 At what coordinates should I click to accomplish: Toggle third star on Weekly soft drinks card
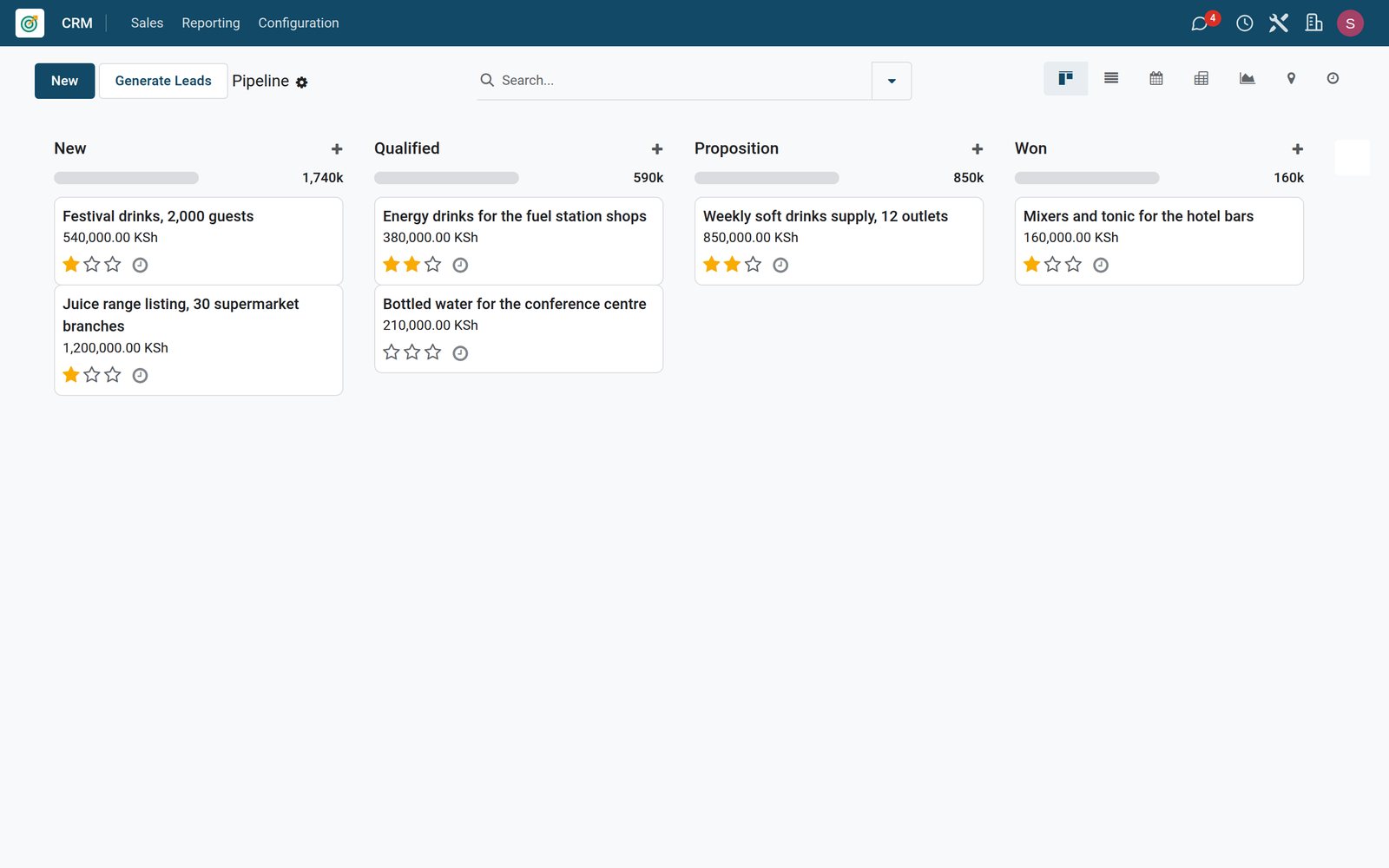coord(754,265)
